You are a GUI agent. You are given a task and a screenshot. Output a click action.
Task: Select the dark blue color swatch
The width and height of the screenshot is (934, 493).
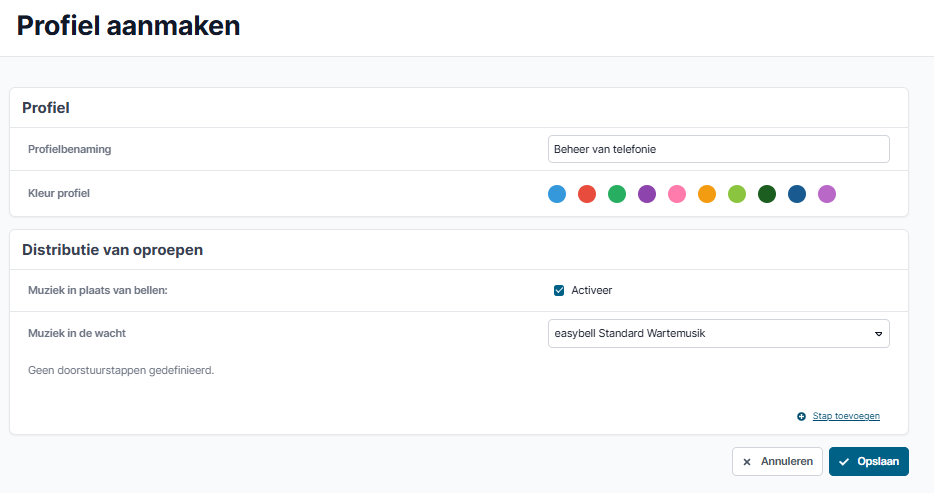point(797,194)
